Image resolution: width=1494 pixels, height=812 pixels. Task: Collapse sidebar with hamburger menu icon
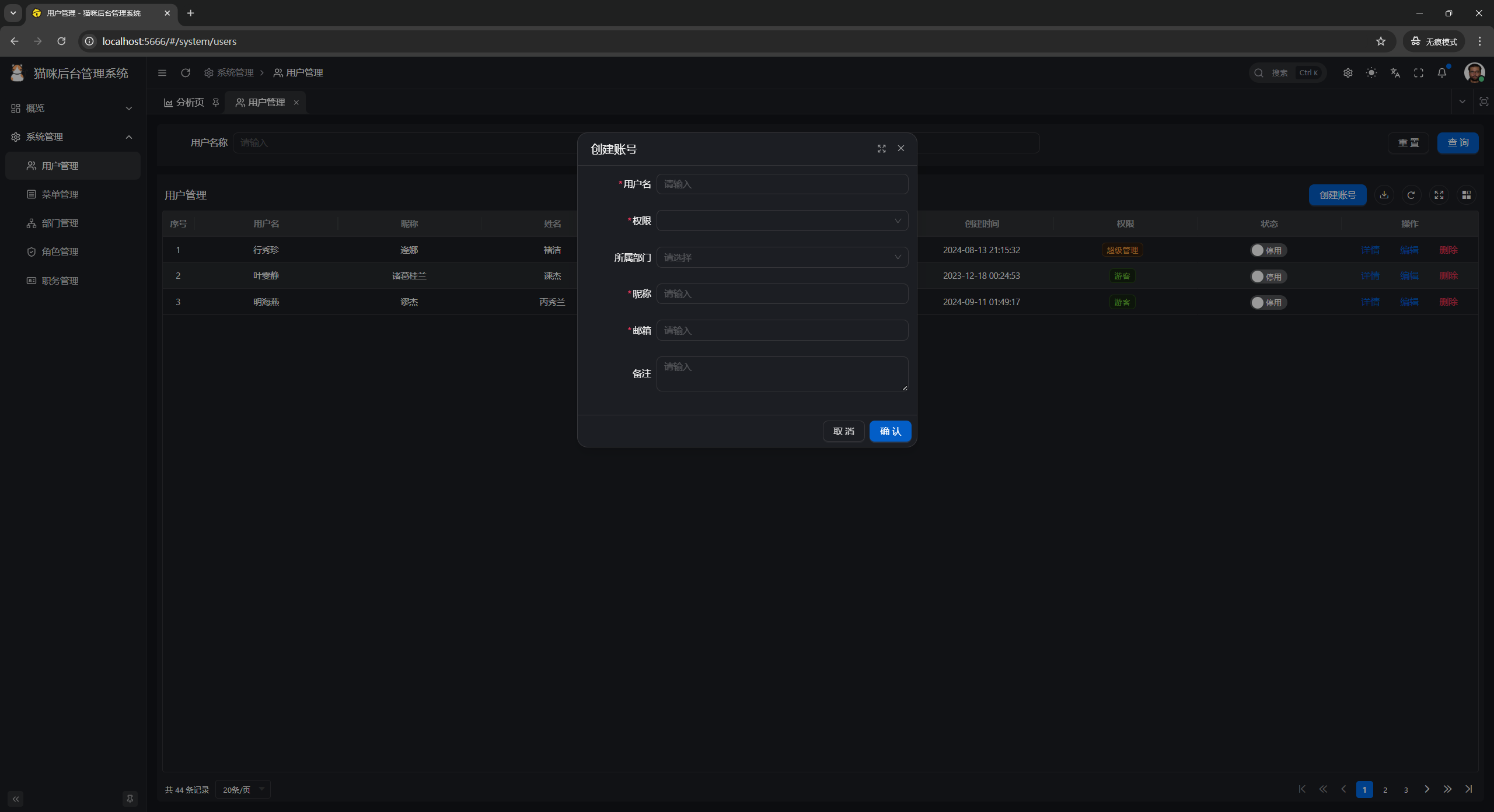point(162,73)
